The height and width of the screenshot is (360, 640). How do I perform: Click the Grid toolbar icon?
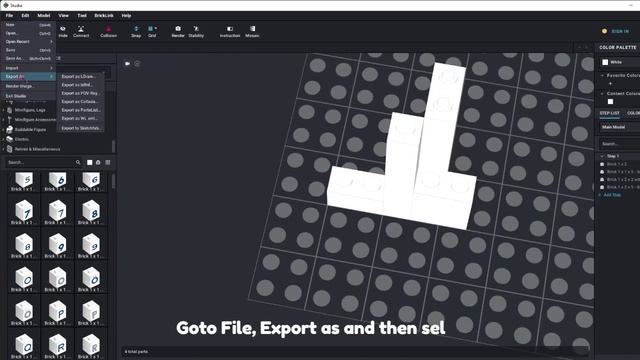(x=151, y=29)
